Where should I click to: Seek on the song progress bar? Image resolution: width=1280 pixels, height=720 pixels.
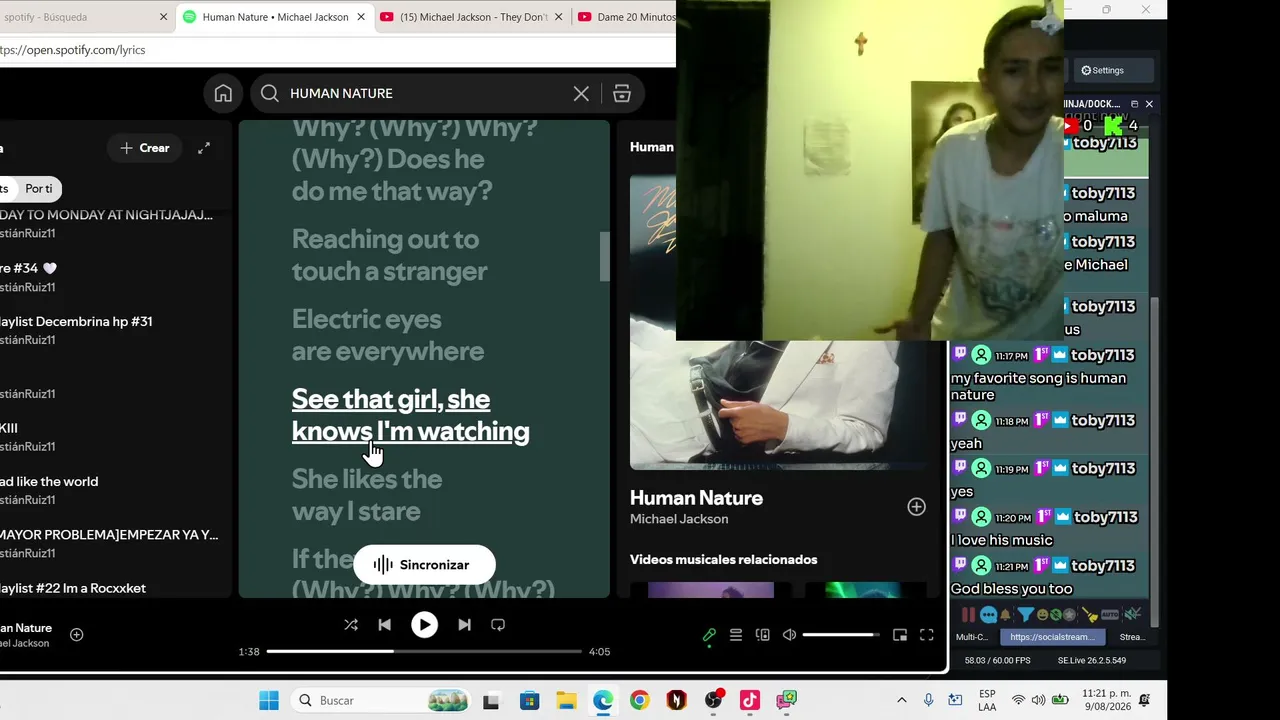pyautogui.click(x=424, y=651)
